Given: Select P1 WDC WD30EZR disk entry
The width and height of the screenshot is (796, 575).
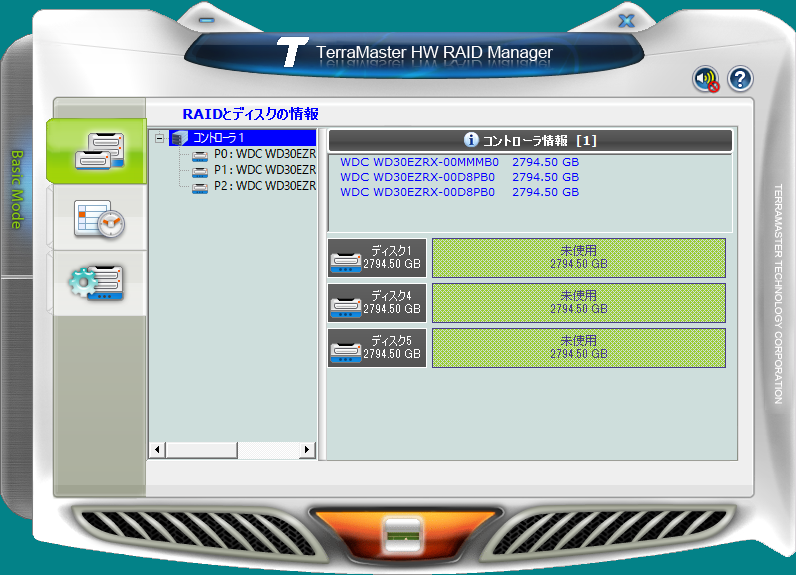Looking at the screenshot, I should (x=264, y=170).
